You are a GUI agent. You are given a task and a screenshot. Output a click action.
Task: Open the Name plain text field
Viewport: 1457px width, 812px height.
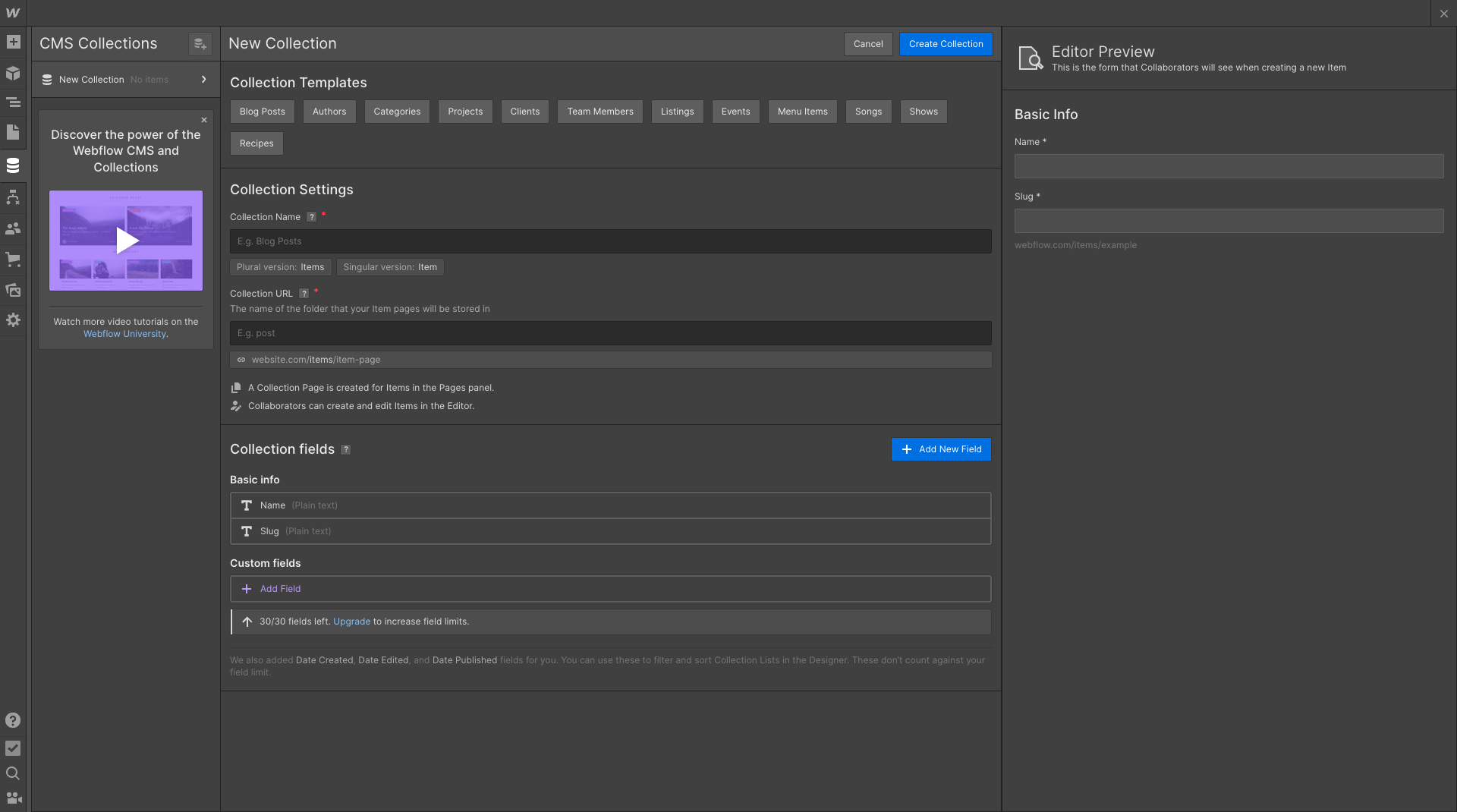click(x=611, y=505)
